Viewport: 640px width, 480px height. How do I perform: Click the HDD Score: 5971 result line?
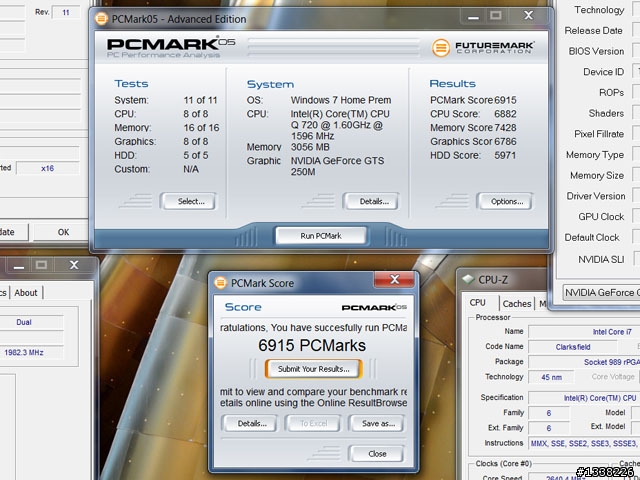pos(473,156)
